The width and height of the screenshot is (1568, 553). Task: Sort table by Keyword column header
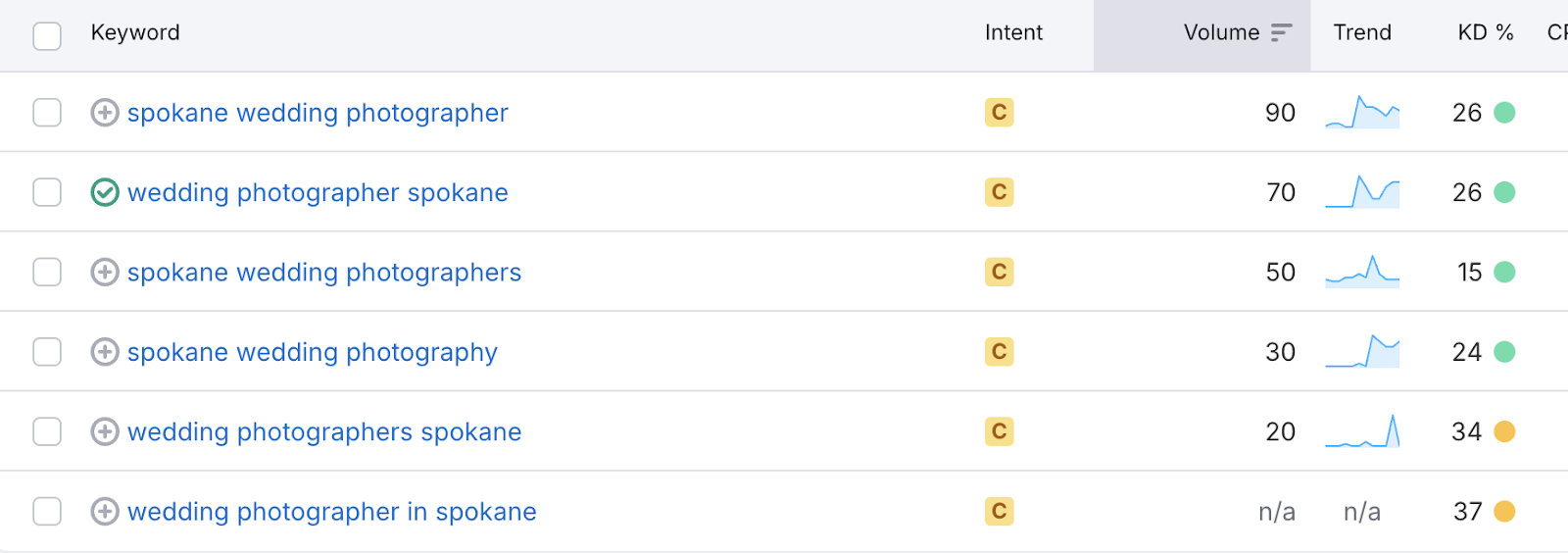click(135, 33)
